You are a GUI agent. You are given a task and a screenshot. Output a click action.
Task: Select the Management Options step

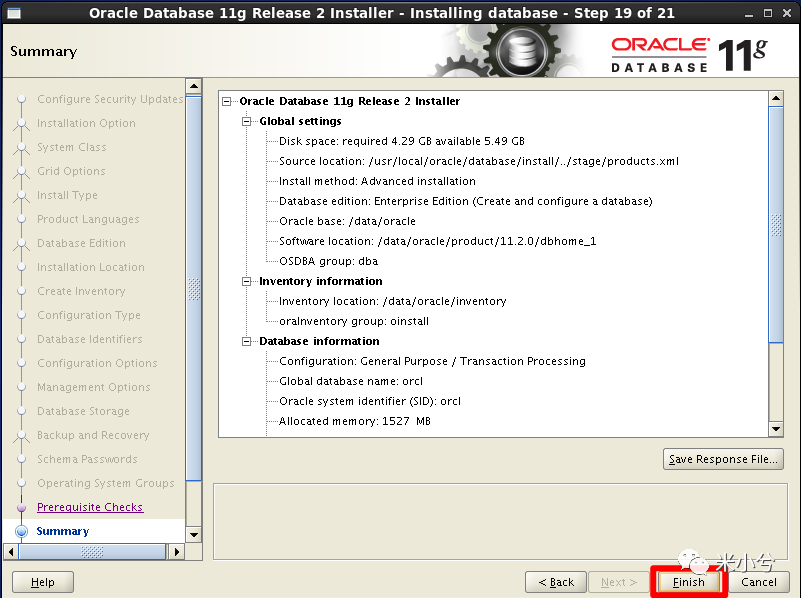click(93, 387)
